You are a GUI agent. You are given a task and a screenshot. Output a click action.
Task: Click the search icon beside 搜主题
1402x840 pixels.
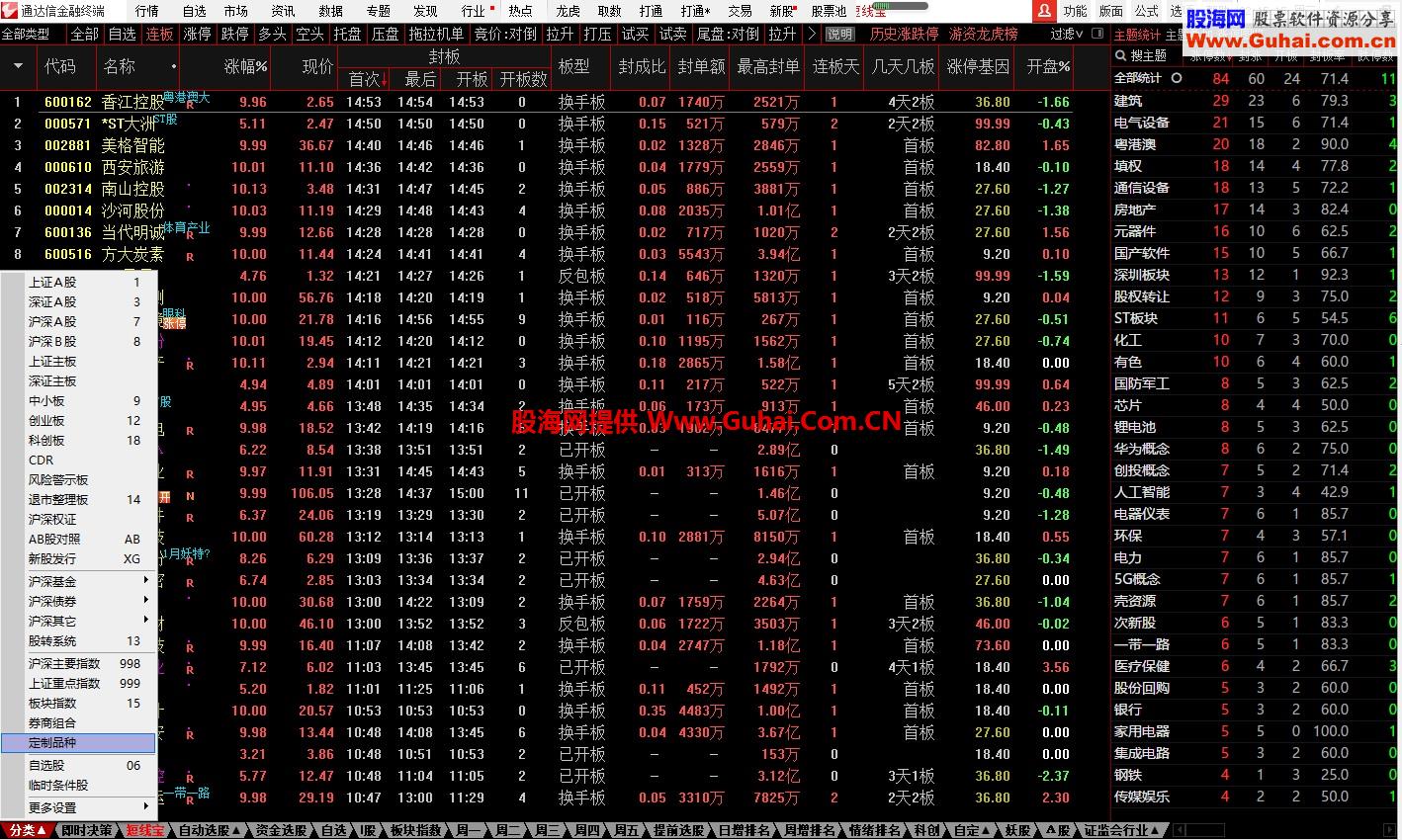tap(1121, 55)
